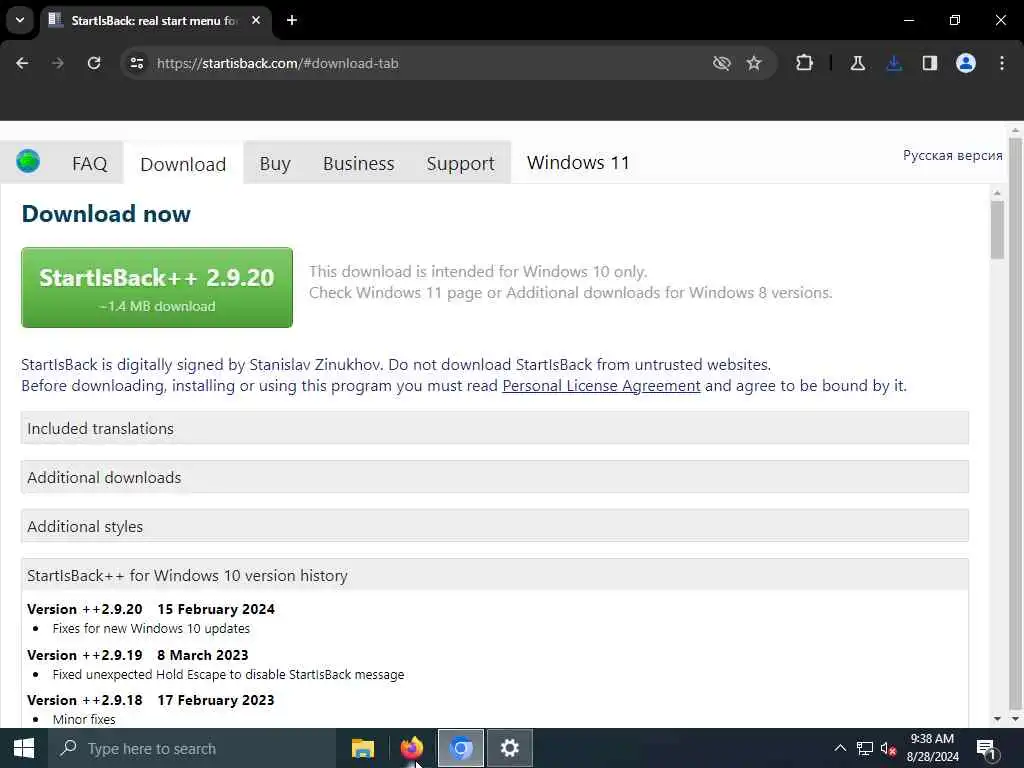
Task: Show browser downloads
Action: (894, 63)
